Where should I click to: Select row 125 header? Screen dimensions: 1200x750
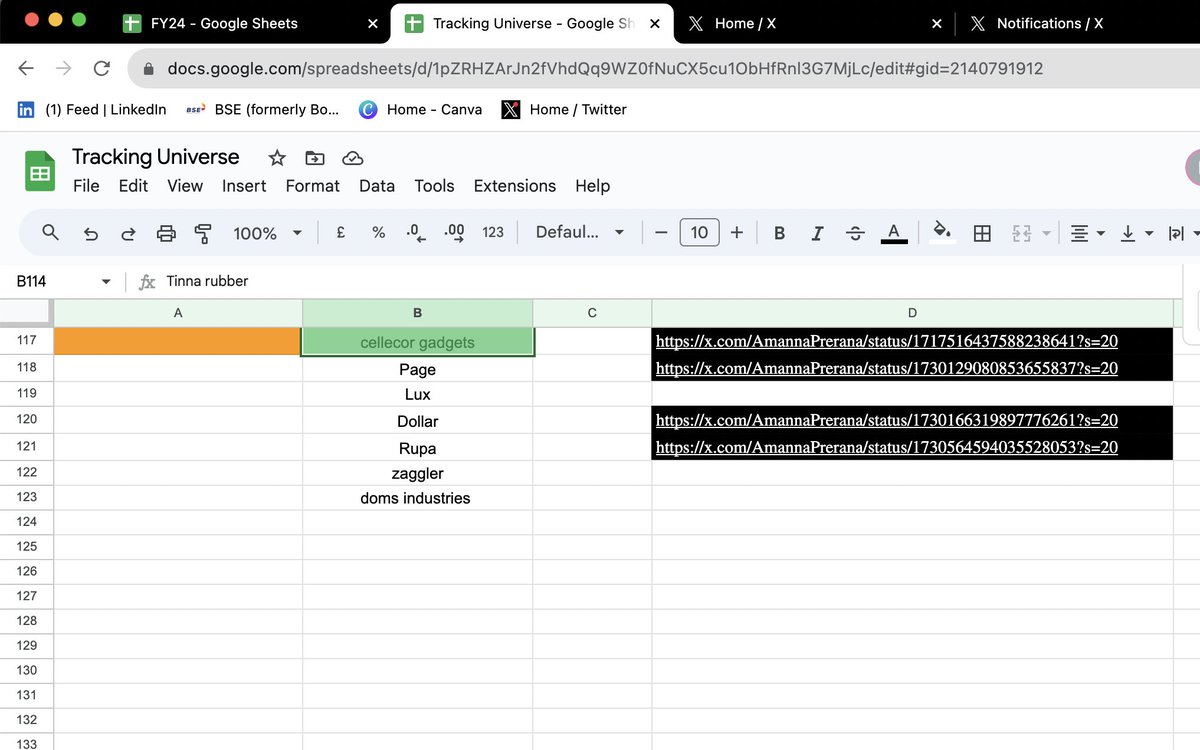[x=26, y=546]
